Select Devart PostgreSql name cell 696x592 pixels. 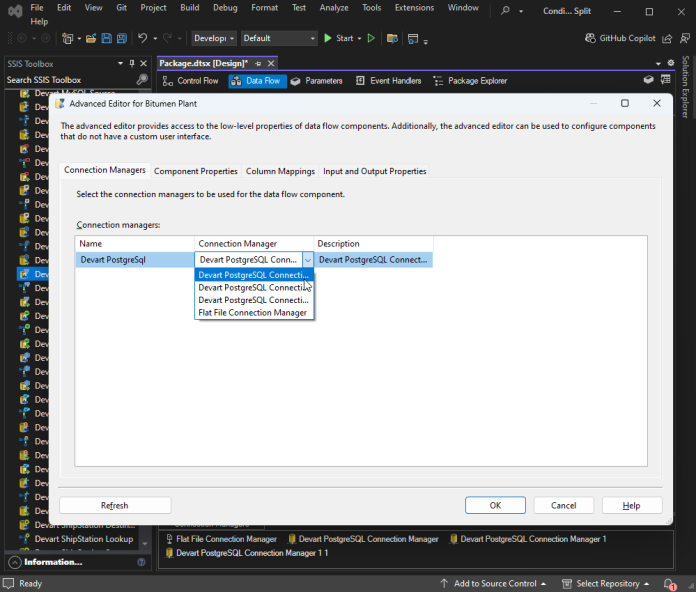click(x=135, y=260)
